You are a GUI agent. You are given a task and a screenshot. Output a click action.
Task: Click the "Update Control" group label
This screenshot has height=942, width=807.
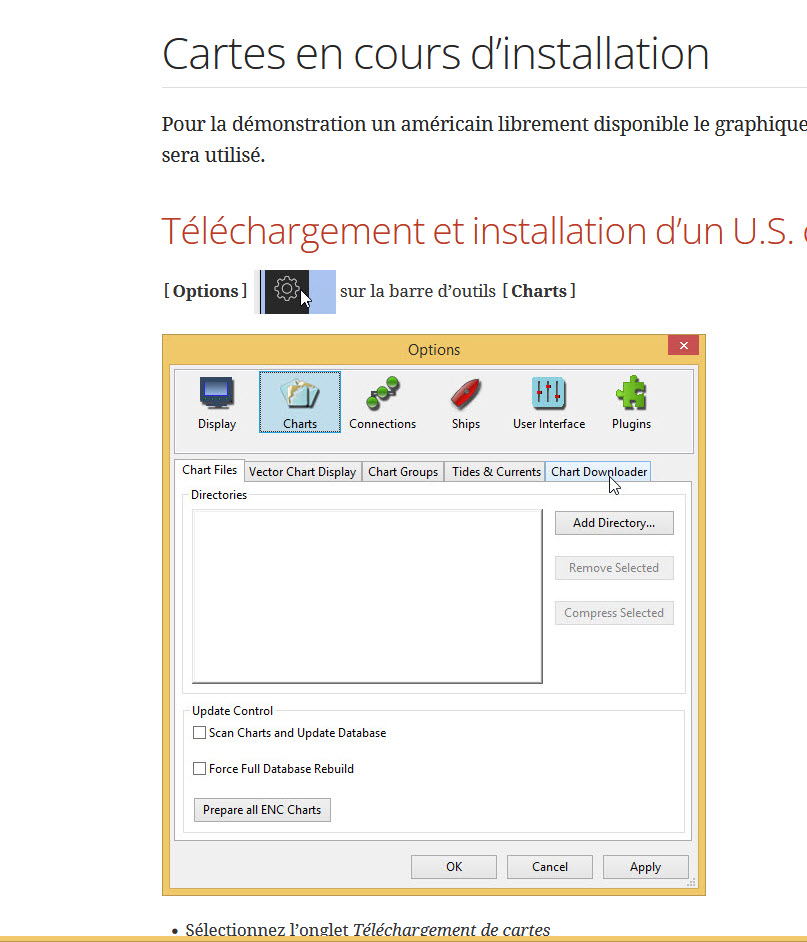tap(233, 711)
